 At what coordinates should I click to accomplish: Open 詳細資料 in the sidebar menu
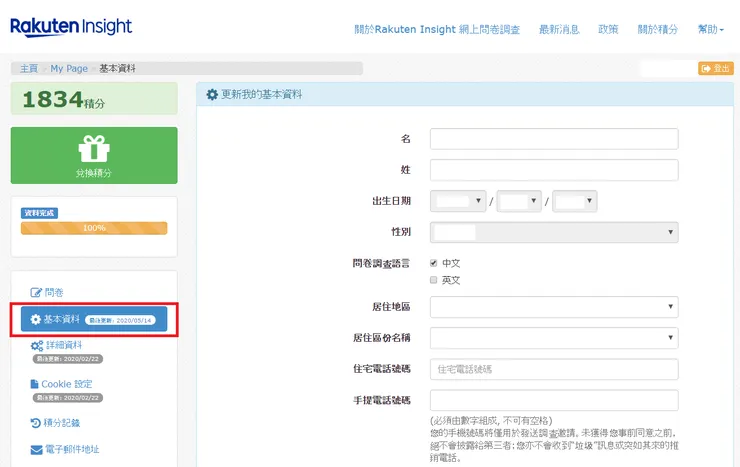coord(64,345)
